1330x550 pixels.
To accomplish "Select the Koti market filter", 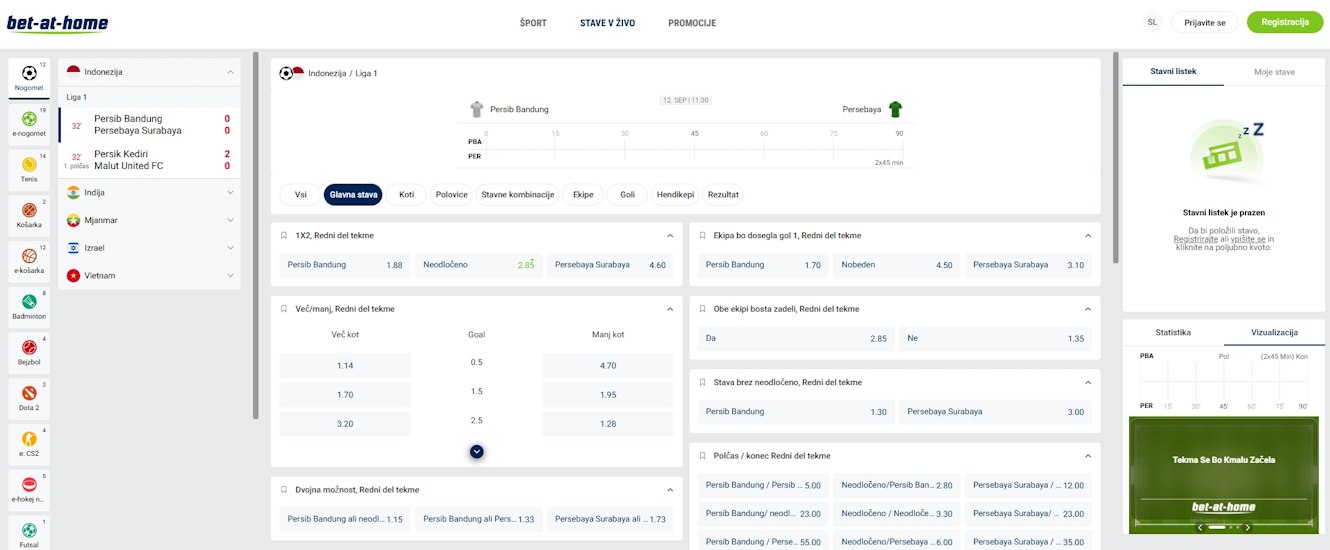I will tap(406, 195).
